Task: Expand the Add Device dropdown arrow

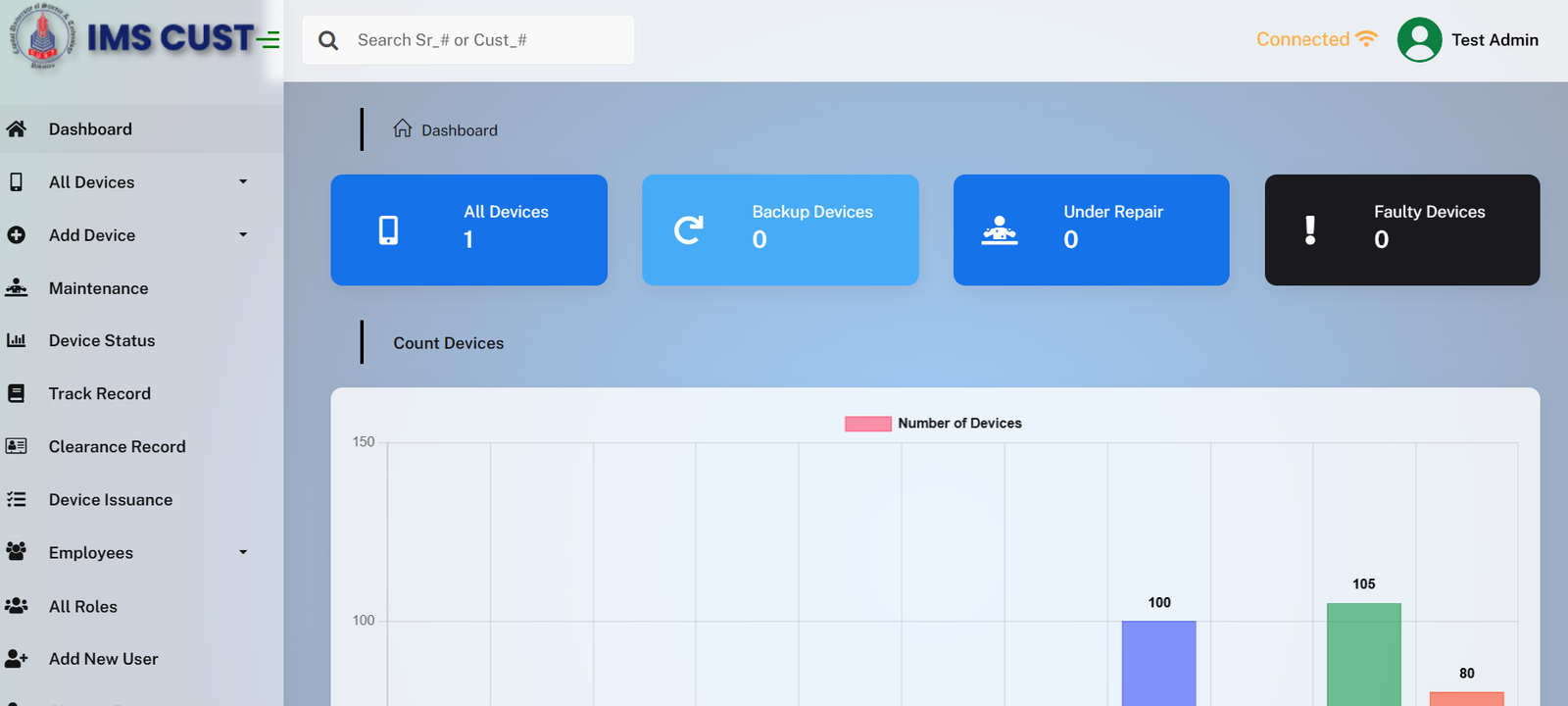Action: (x=243, y=235)
